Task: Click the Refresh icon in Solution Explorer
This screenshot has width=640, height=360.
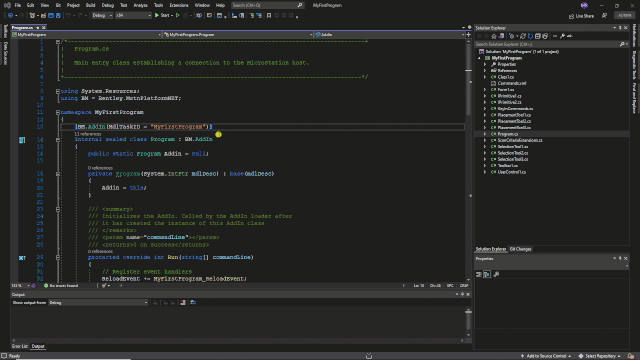Action: [x=530, y=36]
